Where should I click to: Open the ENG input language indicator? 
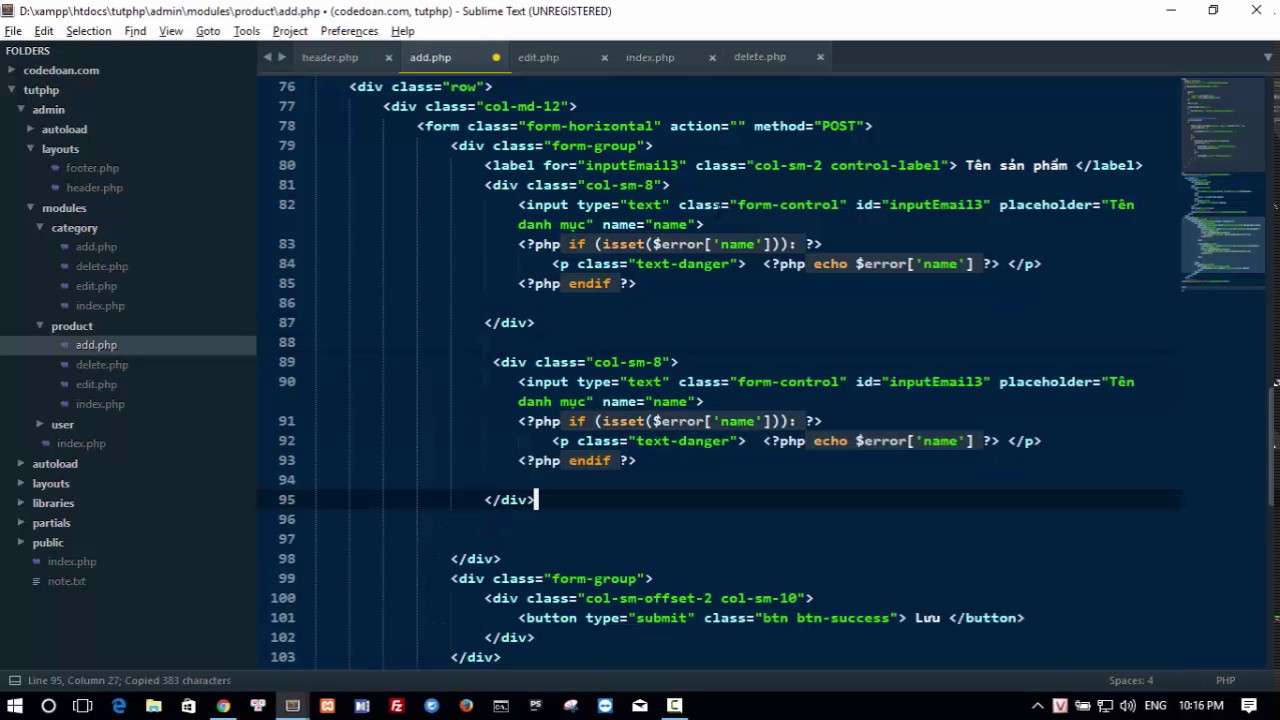point(1155,706)
